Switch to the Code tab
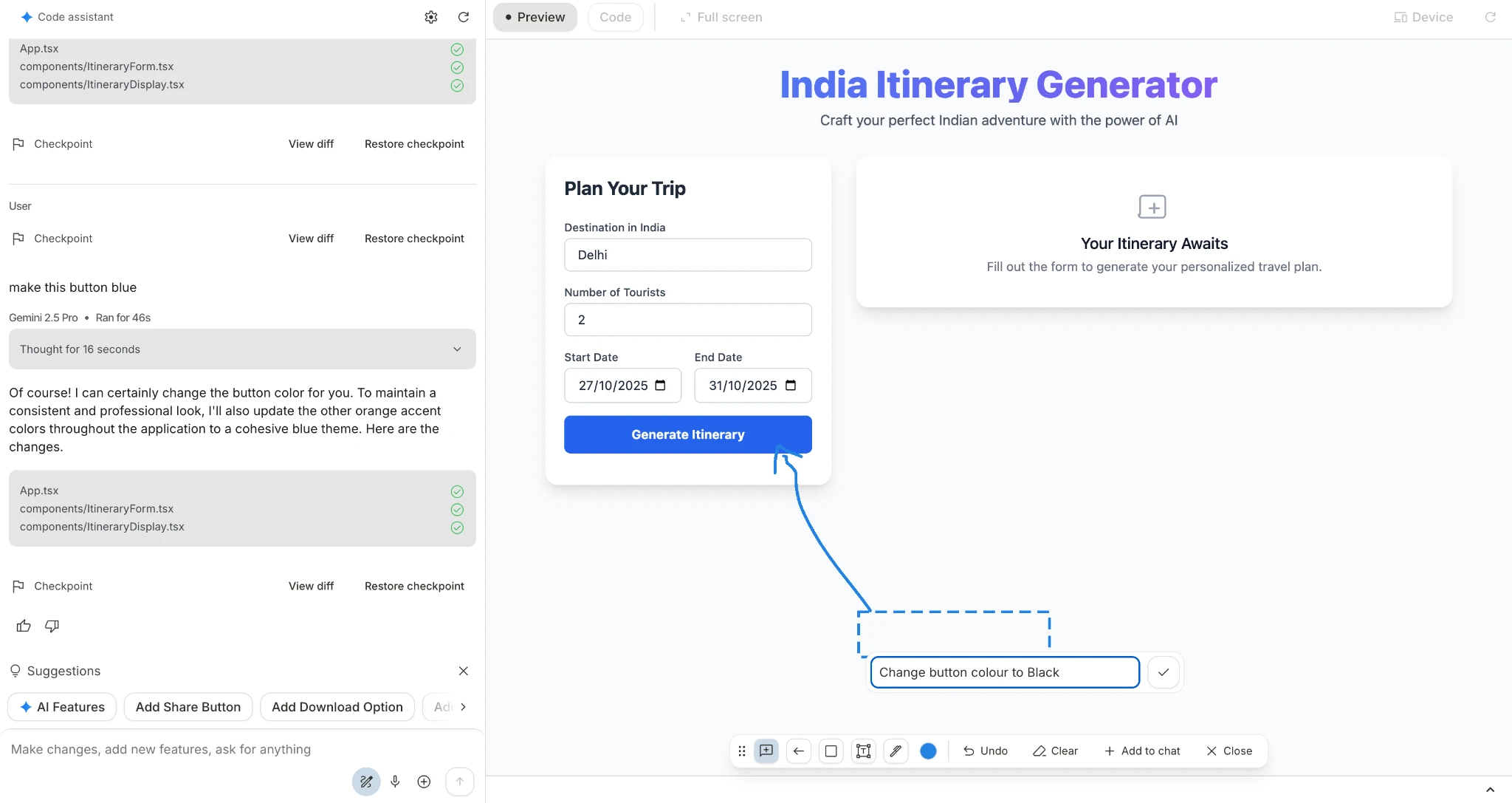The width and height of the screenshot is (1512, 803). click(x=615, y=17)
